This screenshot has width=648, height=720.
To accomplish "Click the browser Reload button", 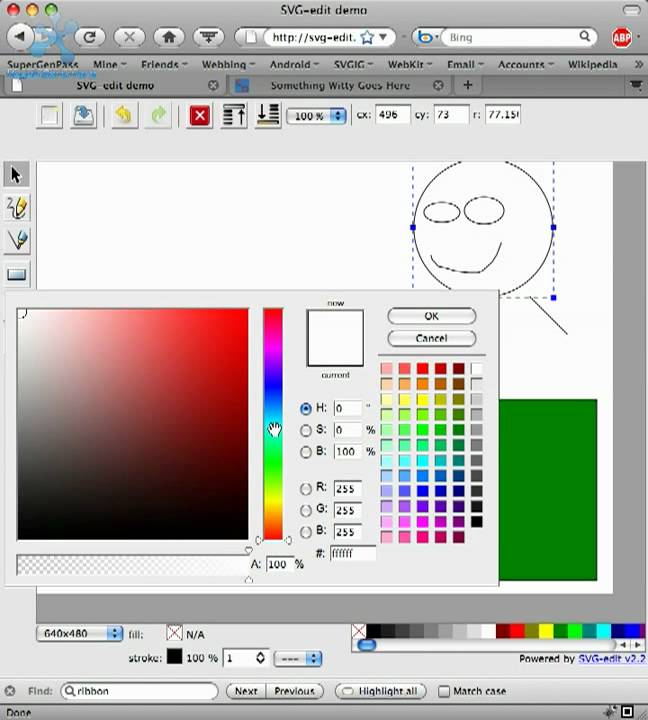I will click(89, 37).
